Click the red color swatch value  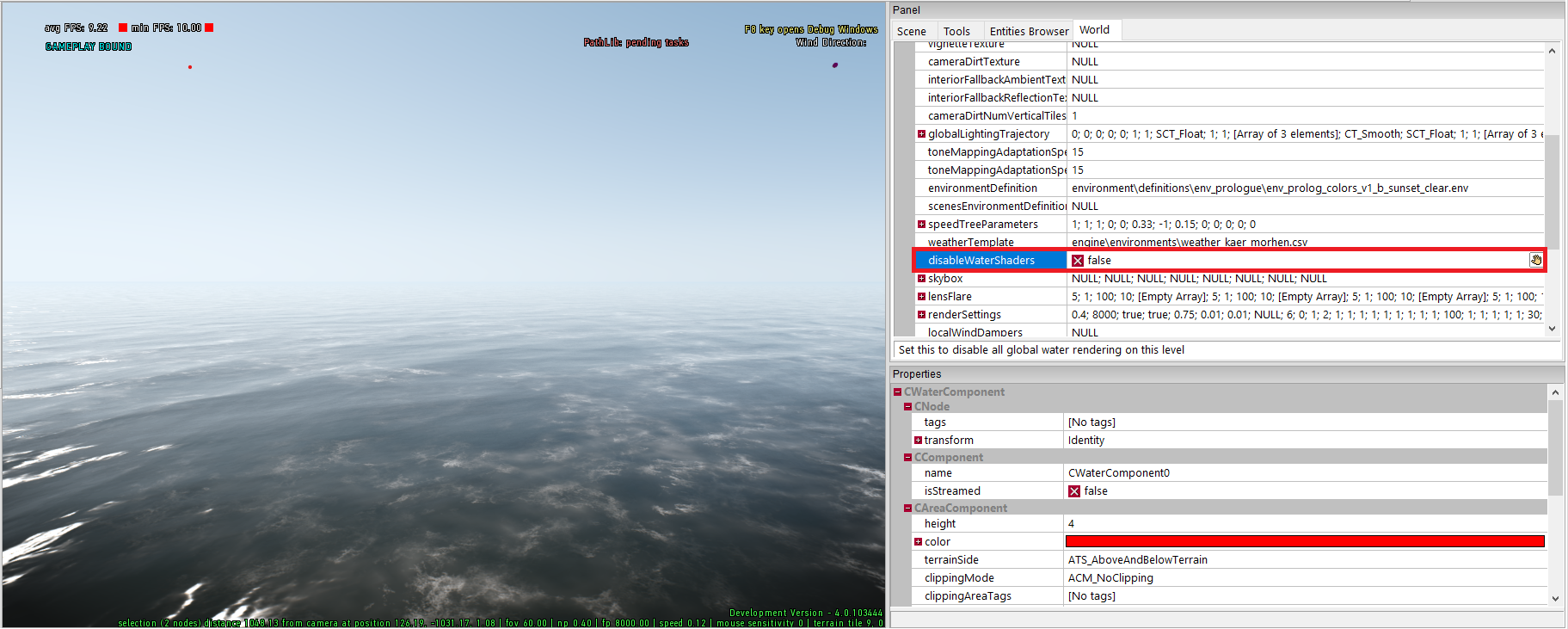tap(1304, 541)
